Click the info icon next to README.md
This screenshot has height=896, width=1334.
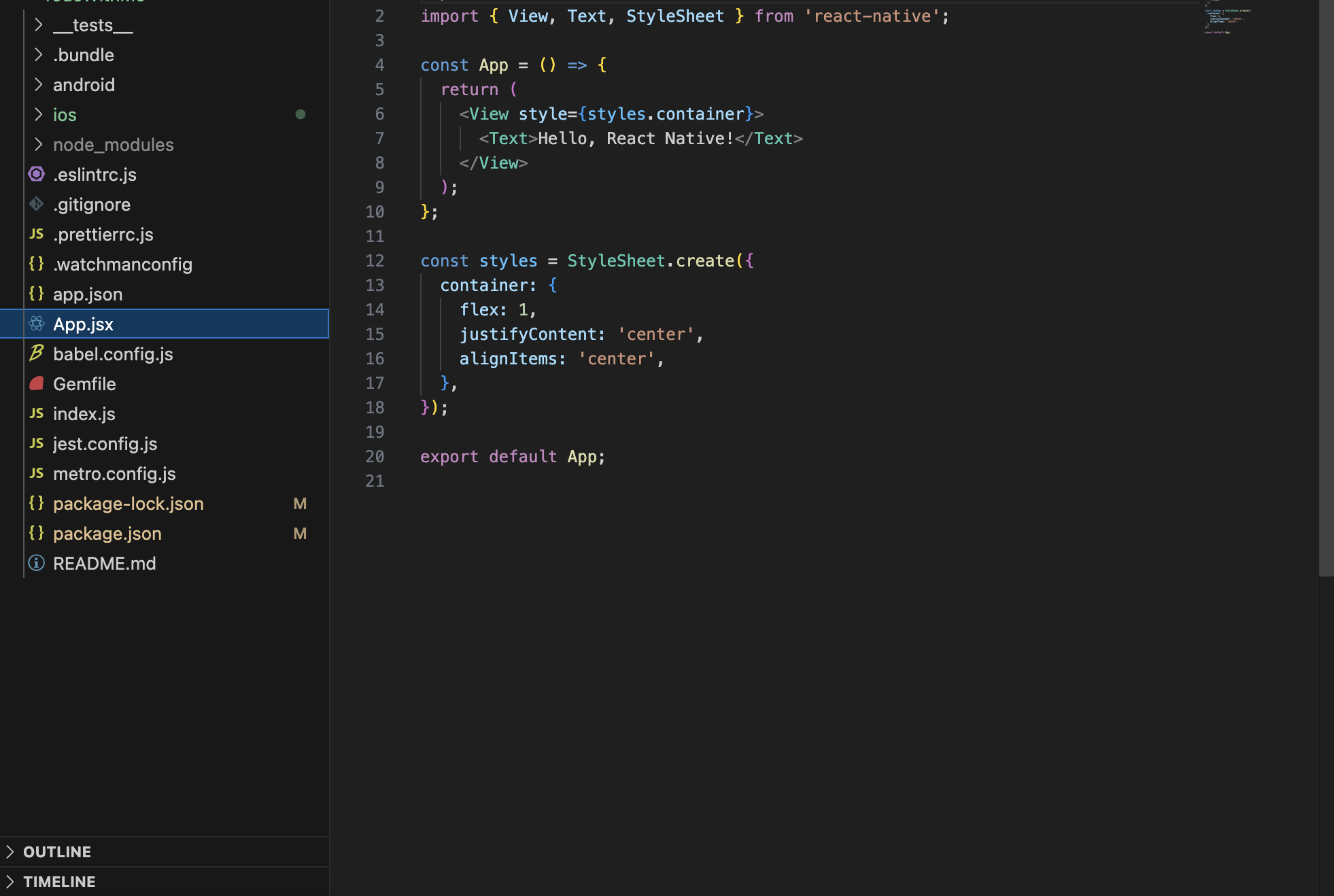click(x=37, y=564)
